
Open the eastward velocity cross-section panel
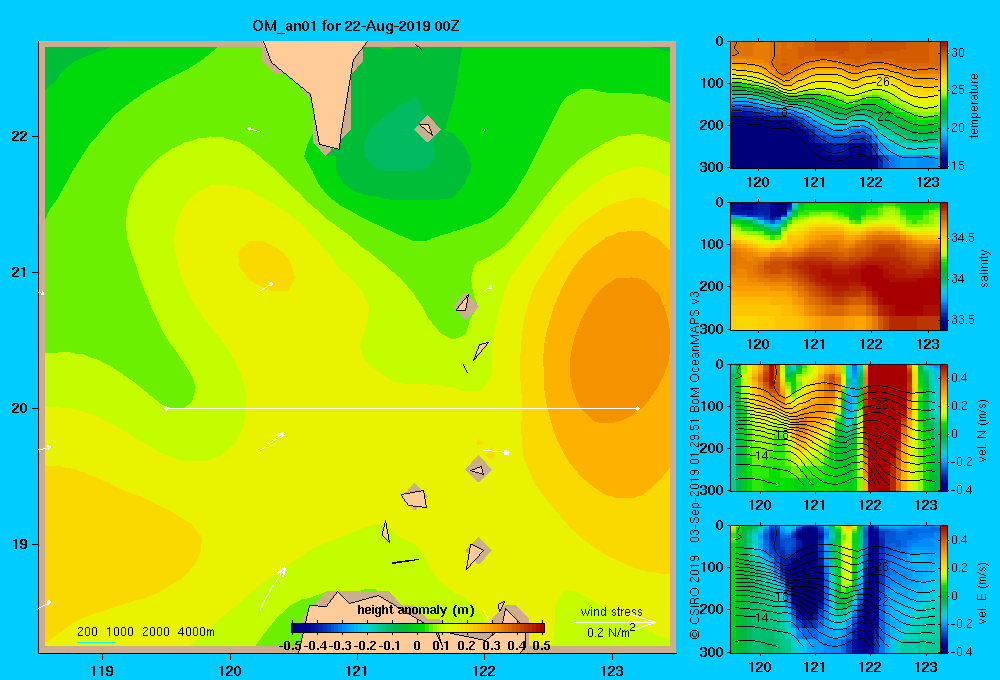[x=835, y=589]
